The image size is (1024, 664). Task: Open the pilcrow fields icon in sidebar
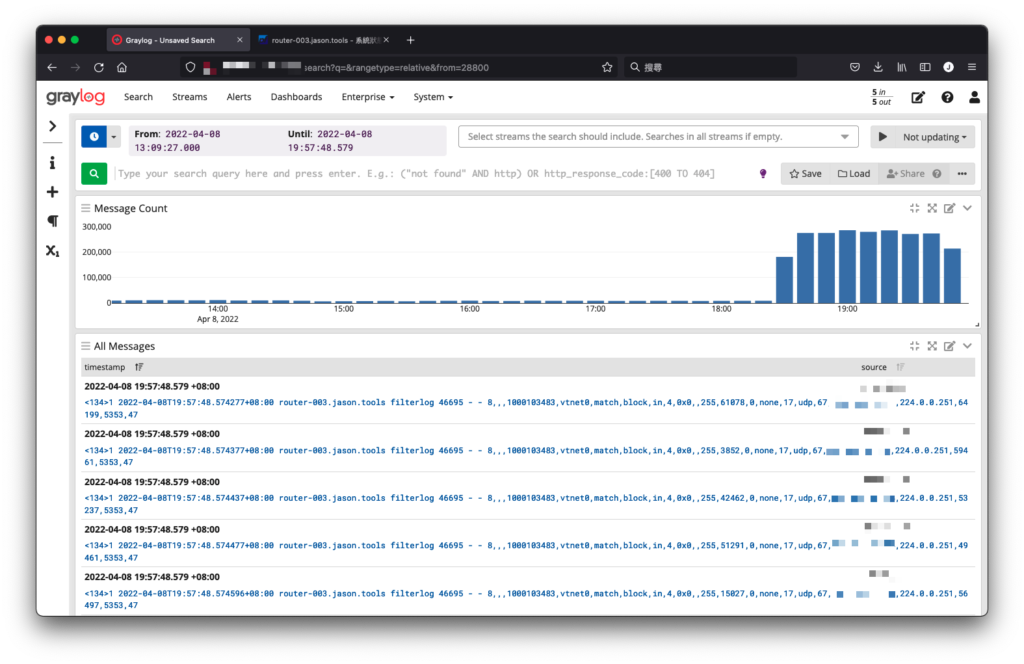point(53,221)
